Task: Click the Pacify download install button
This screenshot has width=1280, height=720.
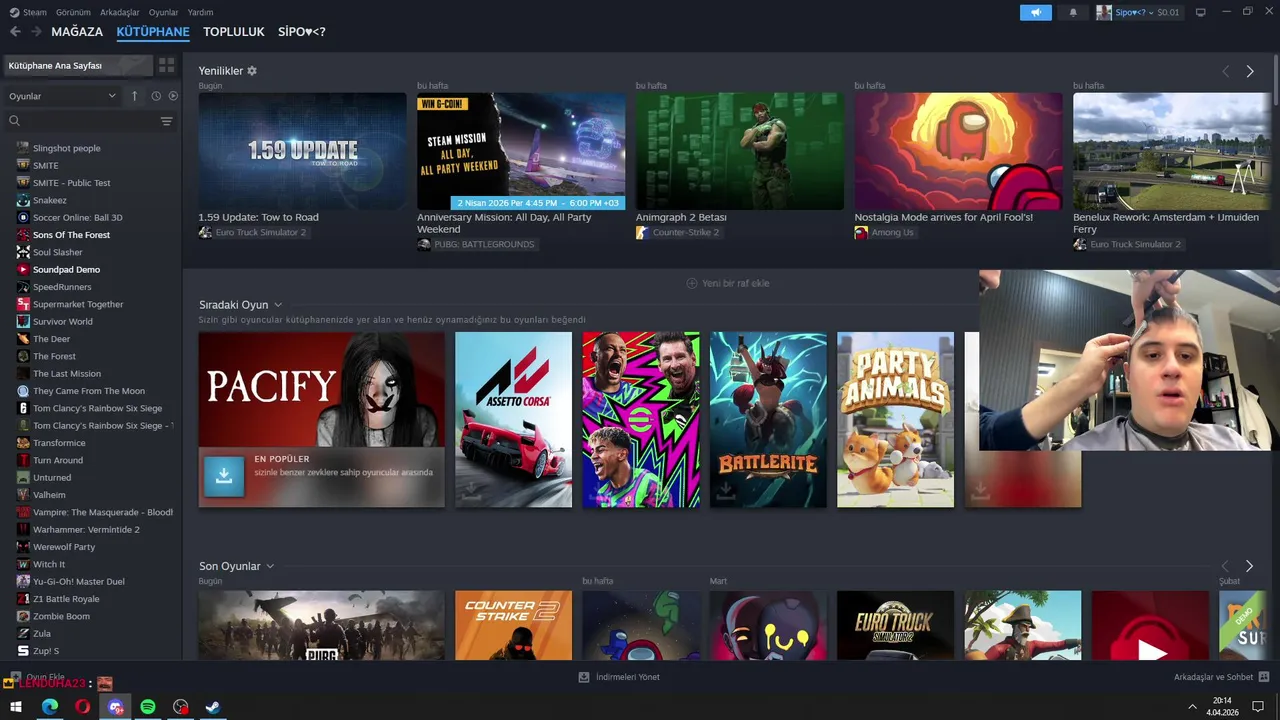Action: (x=224, y=477)
